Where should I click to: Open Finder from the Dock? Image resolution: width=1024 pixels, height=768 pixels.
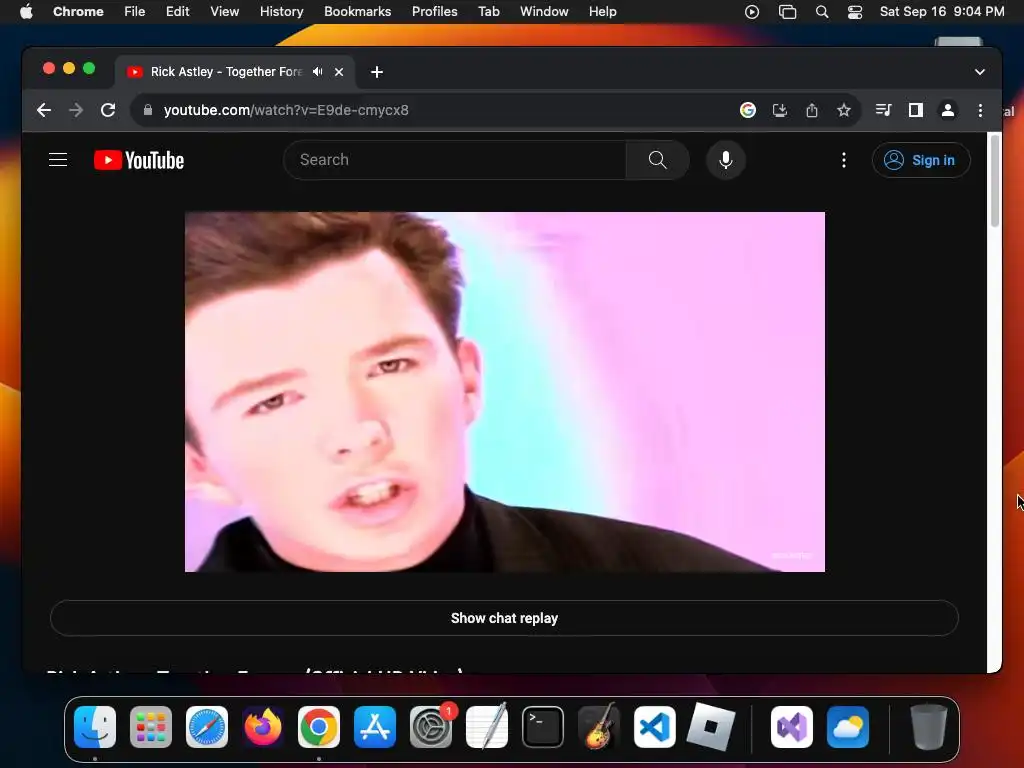point(95,727)
